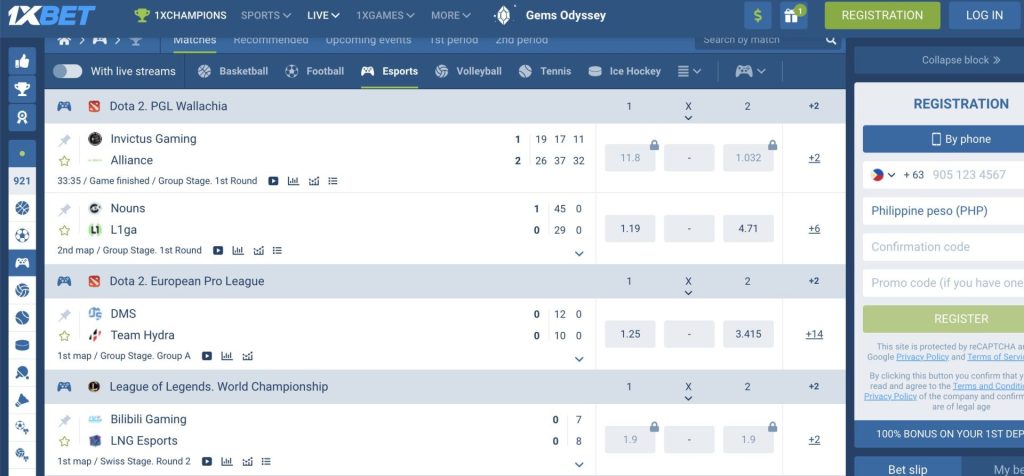Favorite the Alliance match with star
The image size is (1024, 476).
pyautogui.click(x=65, y=160)
